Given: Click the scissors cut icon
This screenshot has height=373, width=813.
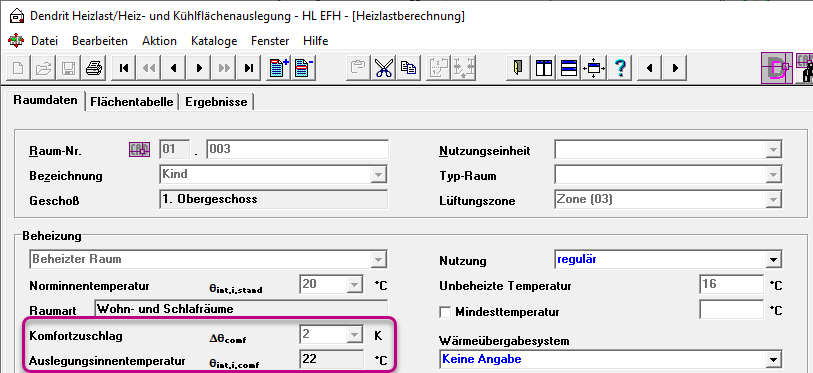Looking at the screenshot, I should 384,68.
